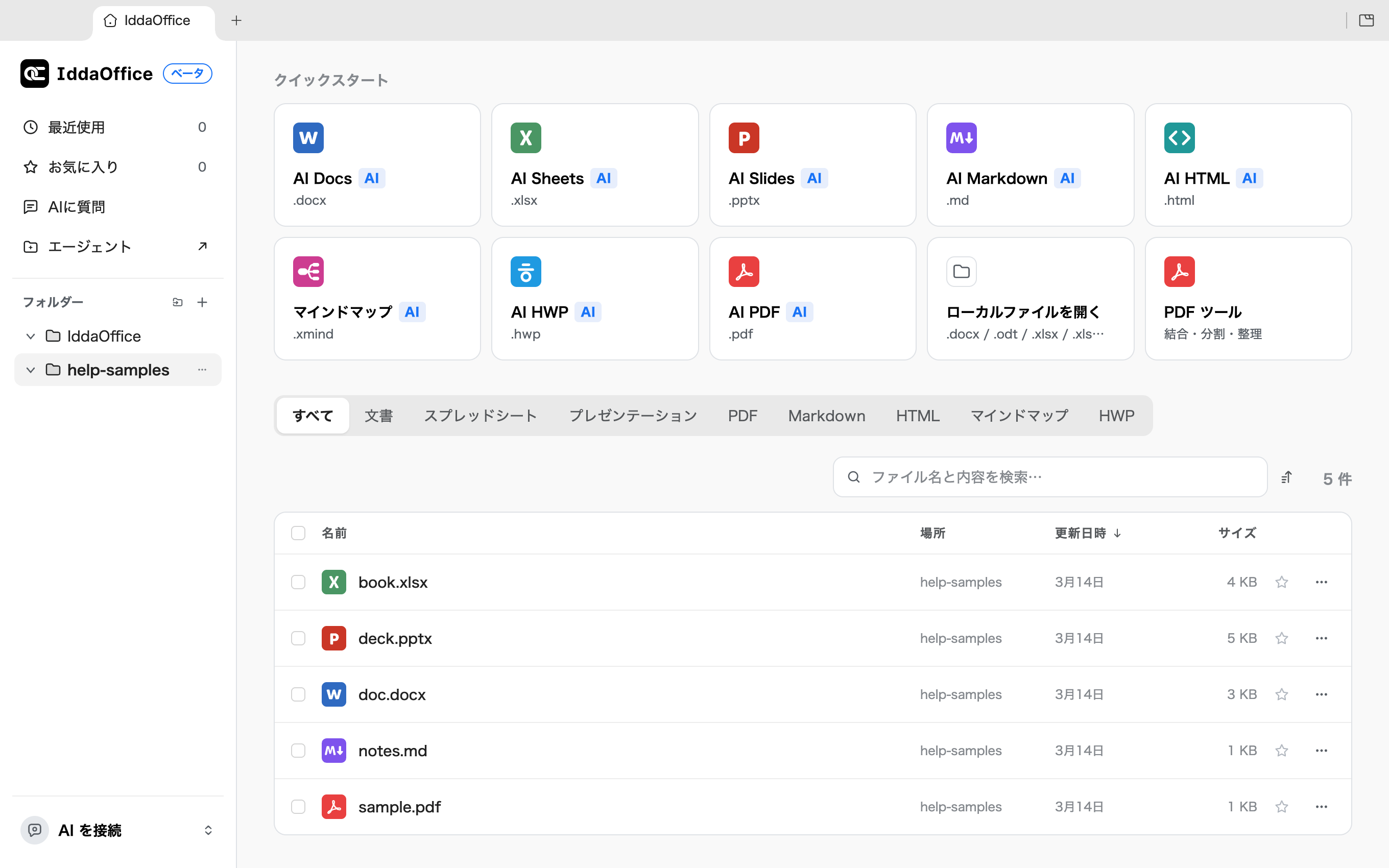Image resolution: width=1389 pixels, height=868 pixels.
Task: Open お気に入り in sidebar
Action: (x=117, y=167)
